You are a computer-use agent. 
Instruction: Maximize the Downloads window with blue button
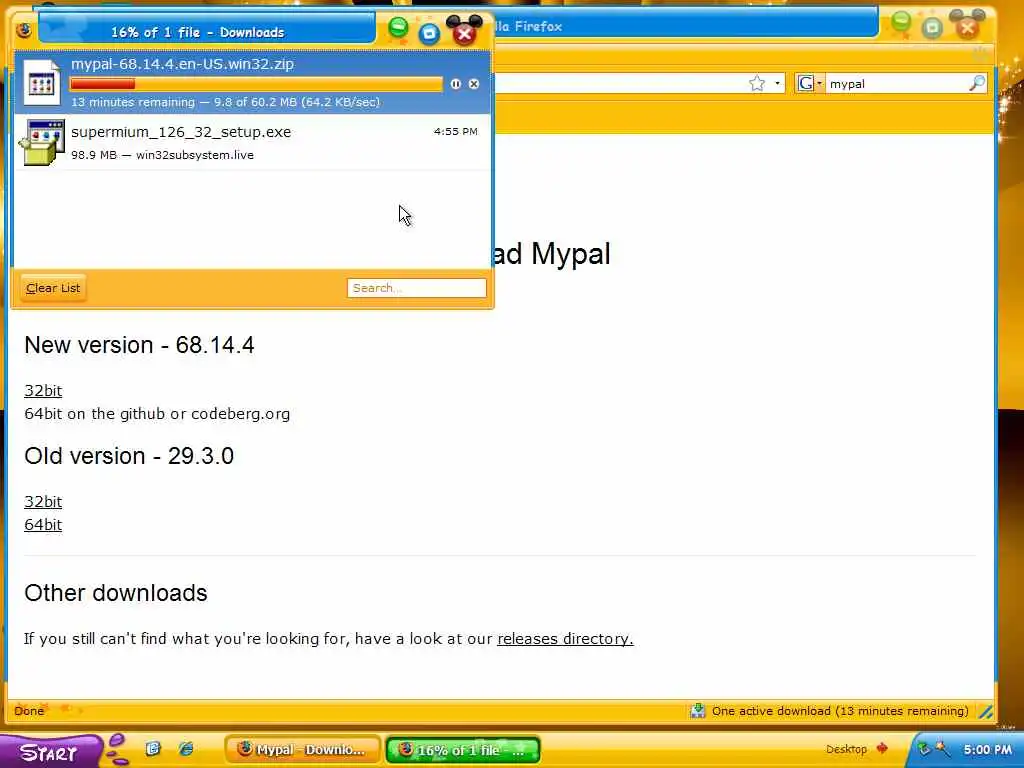(x=429, y=33)
